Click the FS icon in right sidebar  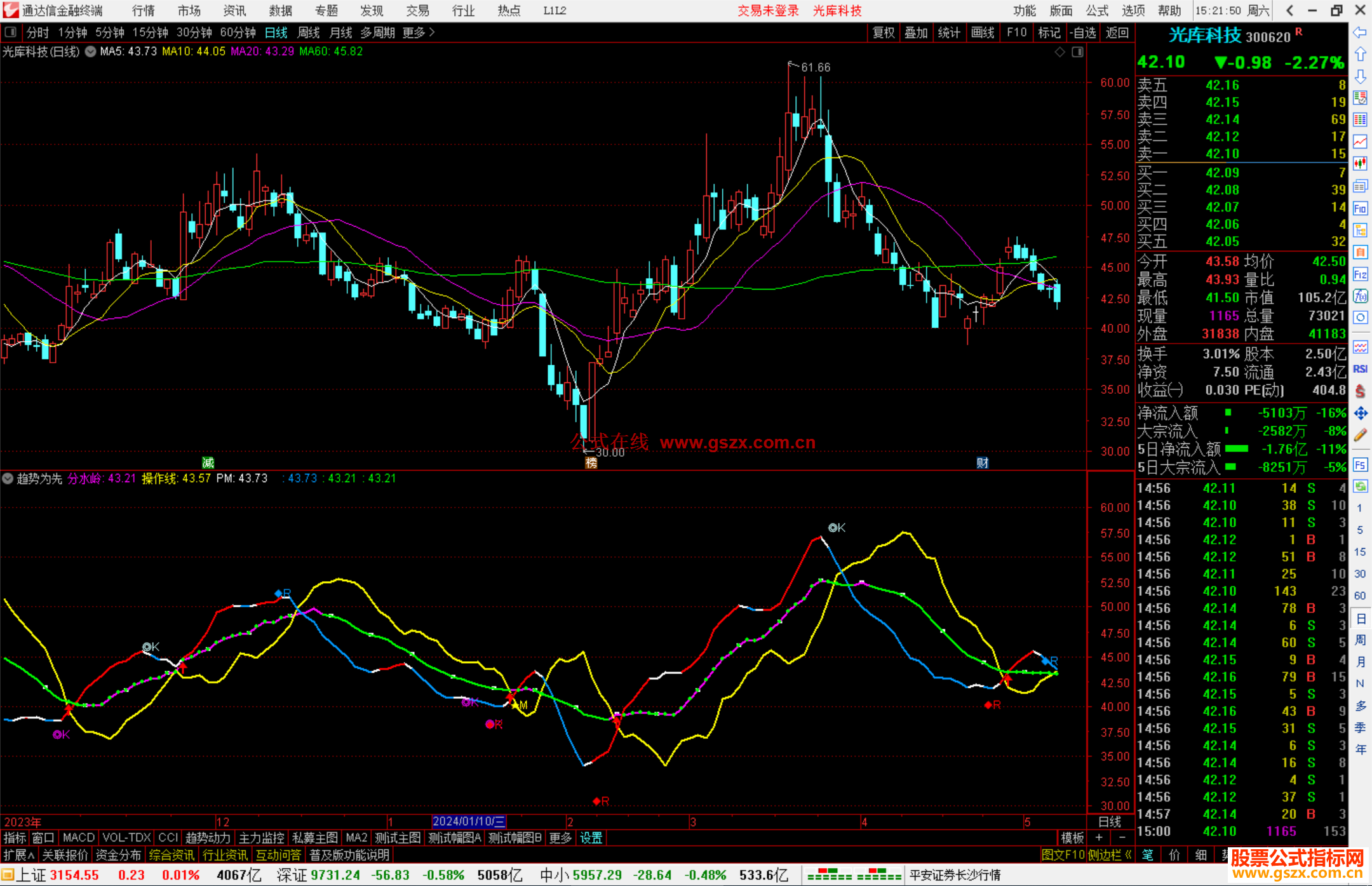[1360, 465]
